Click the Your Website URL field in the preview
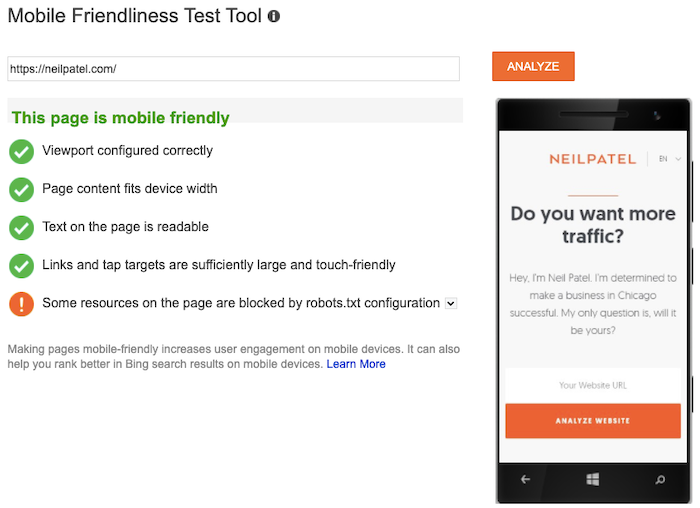The image size is (700, 508). tap(593, 385)
